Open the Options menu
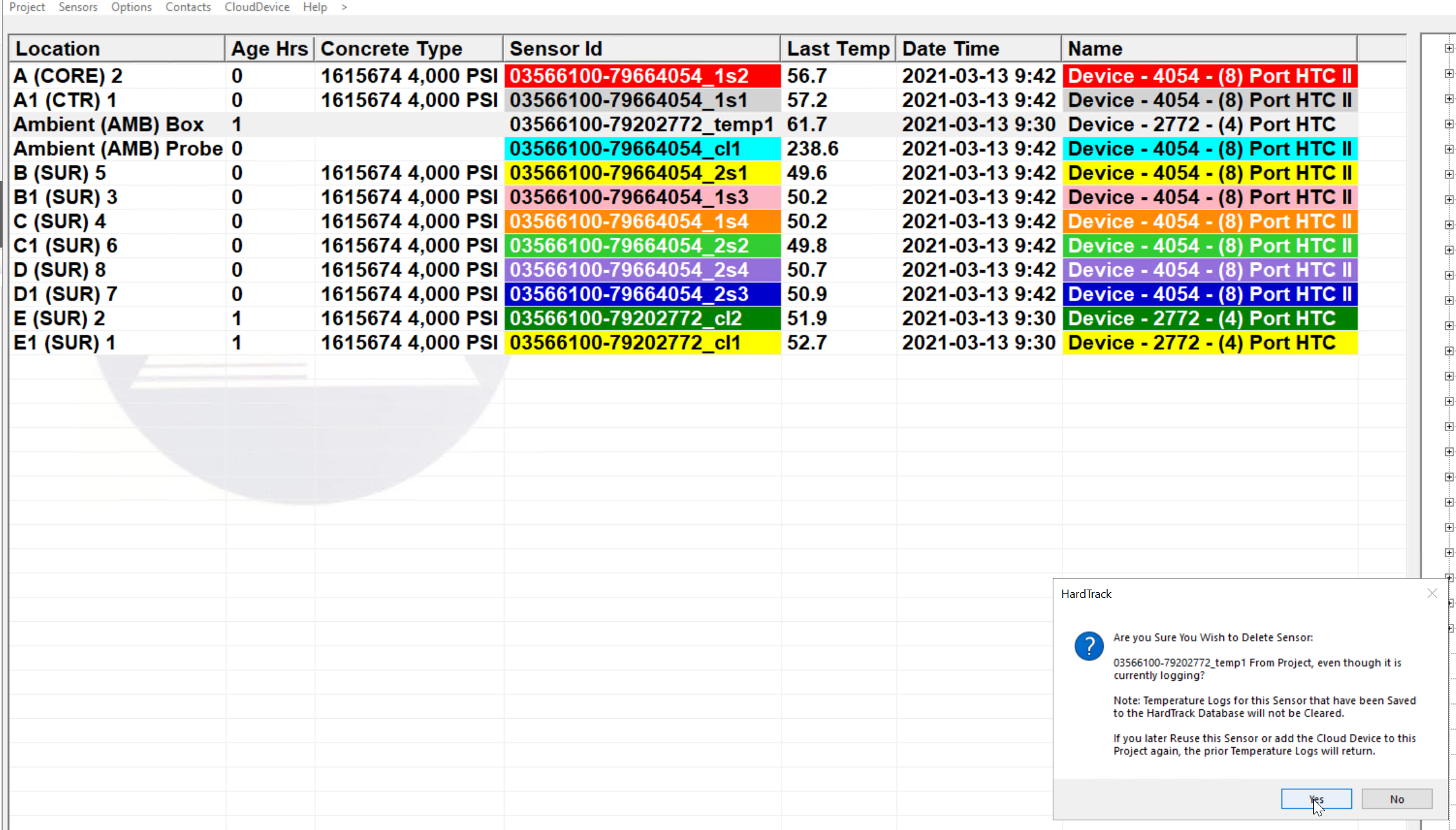This screenshot has width=1456, height=830. (x=131, y=7)
